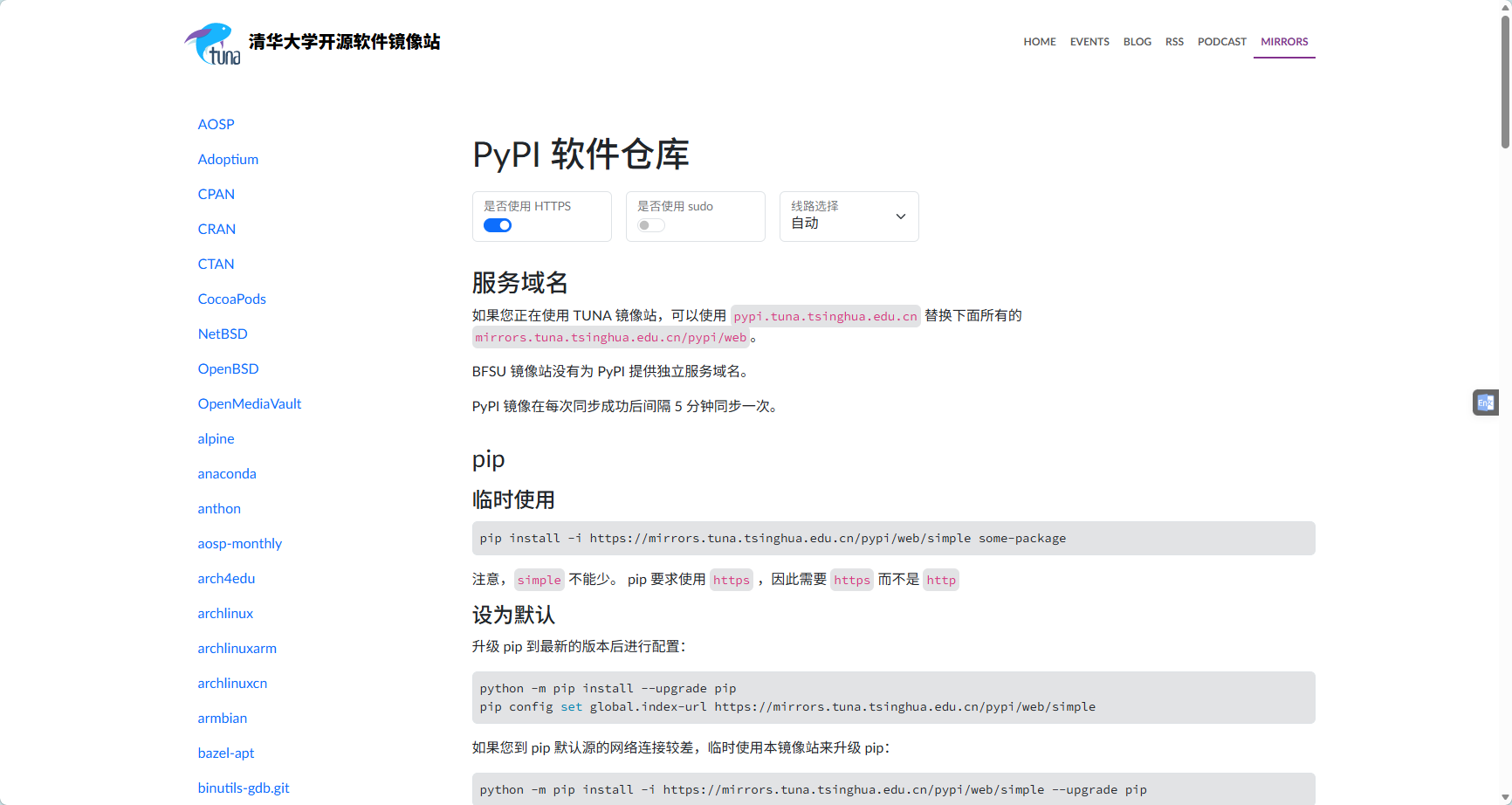Click the site title 清华大学开源软件镜像站

coord(344,42)
